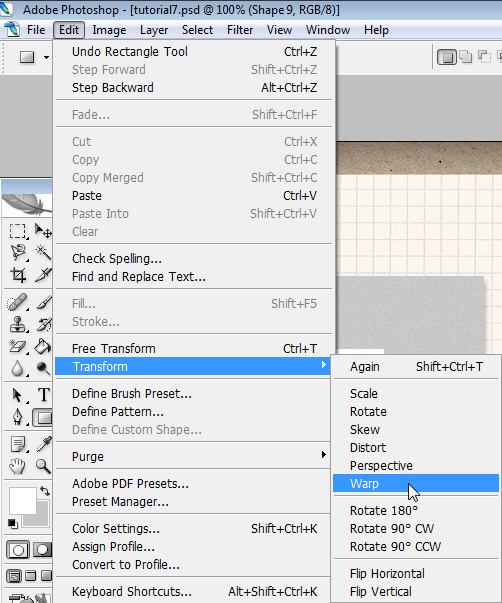Expand the Transform submenu arrow

pos(324,365)
